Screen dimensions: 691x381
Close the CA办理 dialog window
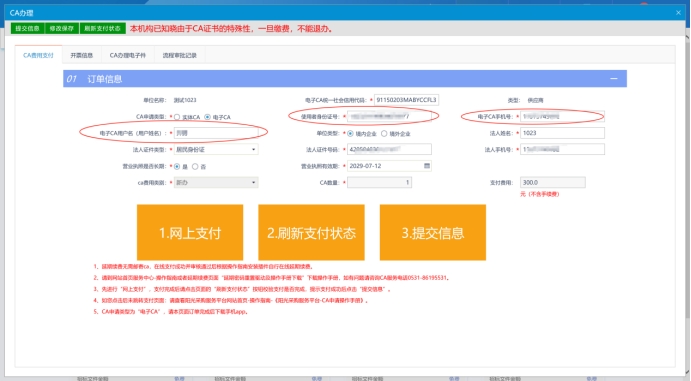tap(678, 13)
